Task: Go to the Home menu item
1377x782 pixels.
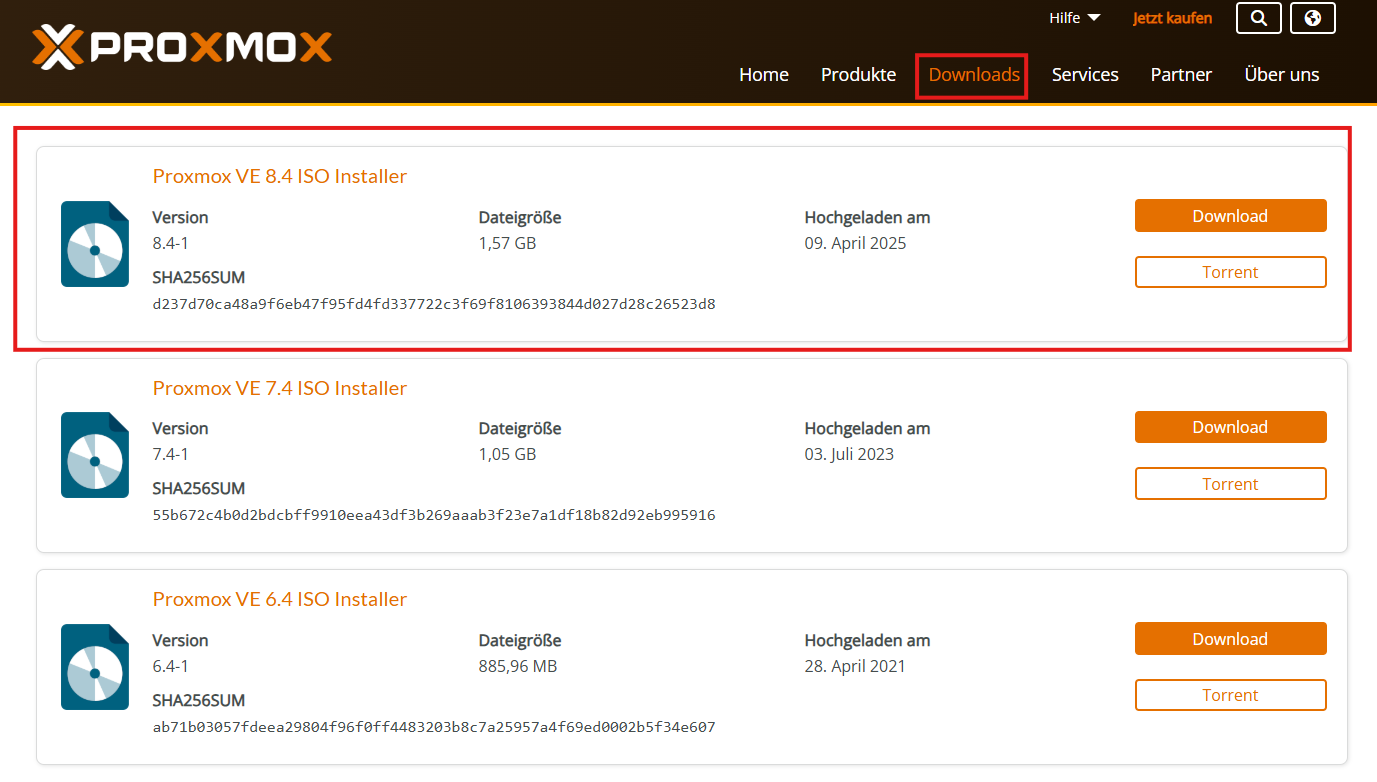Action: (x=764, y=75)
